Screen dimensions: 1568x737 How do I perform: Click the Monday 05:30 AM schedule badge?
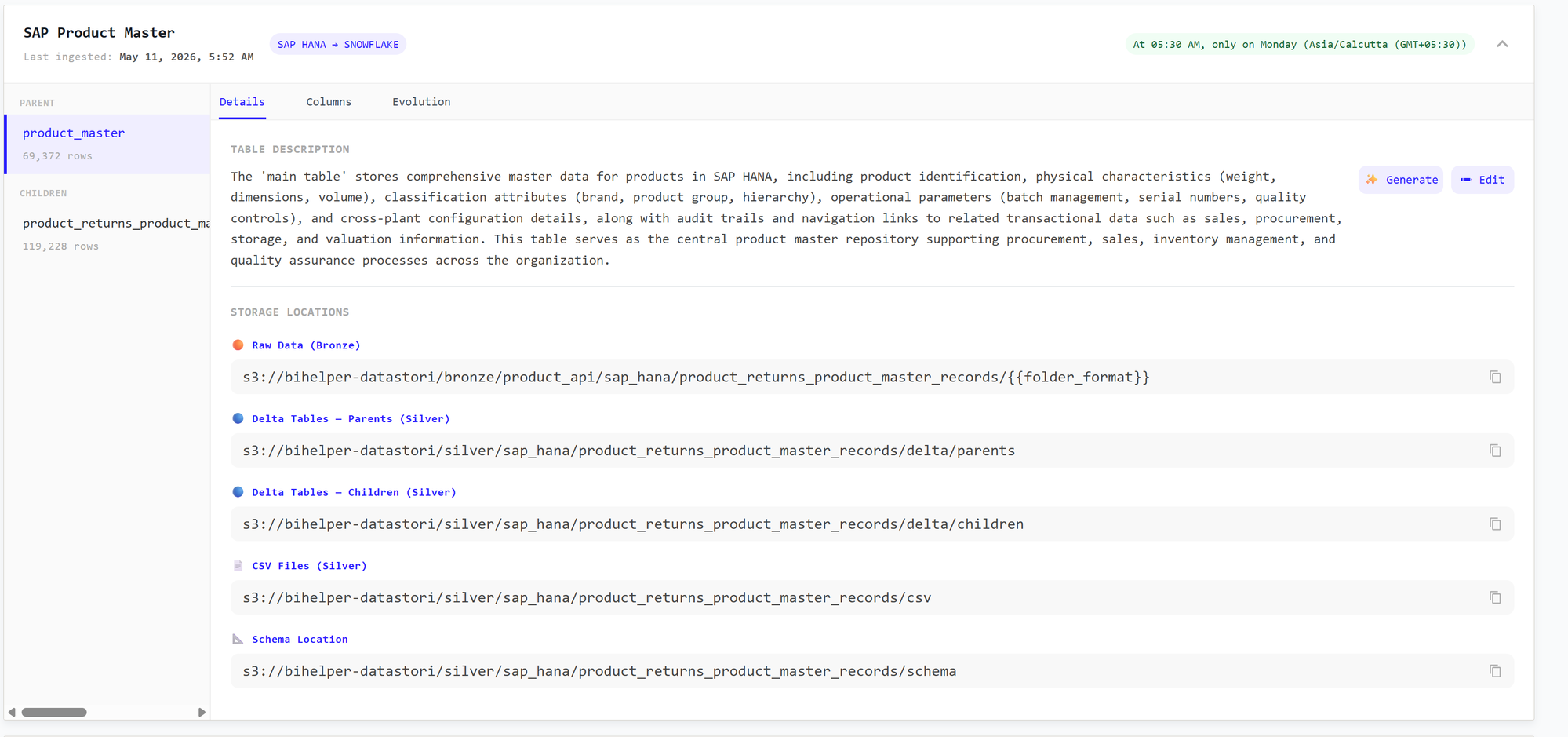[x=1300, y=44]
